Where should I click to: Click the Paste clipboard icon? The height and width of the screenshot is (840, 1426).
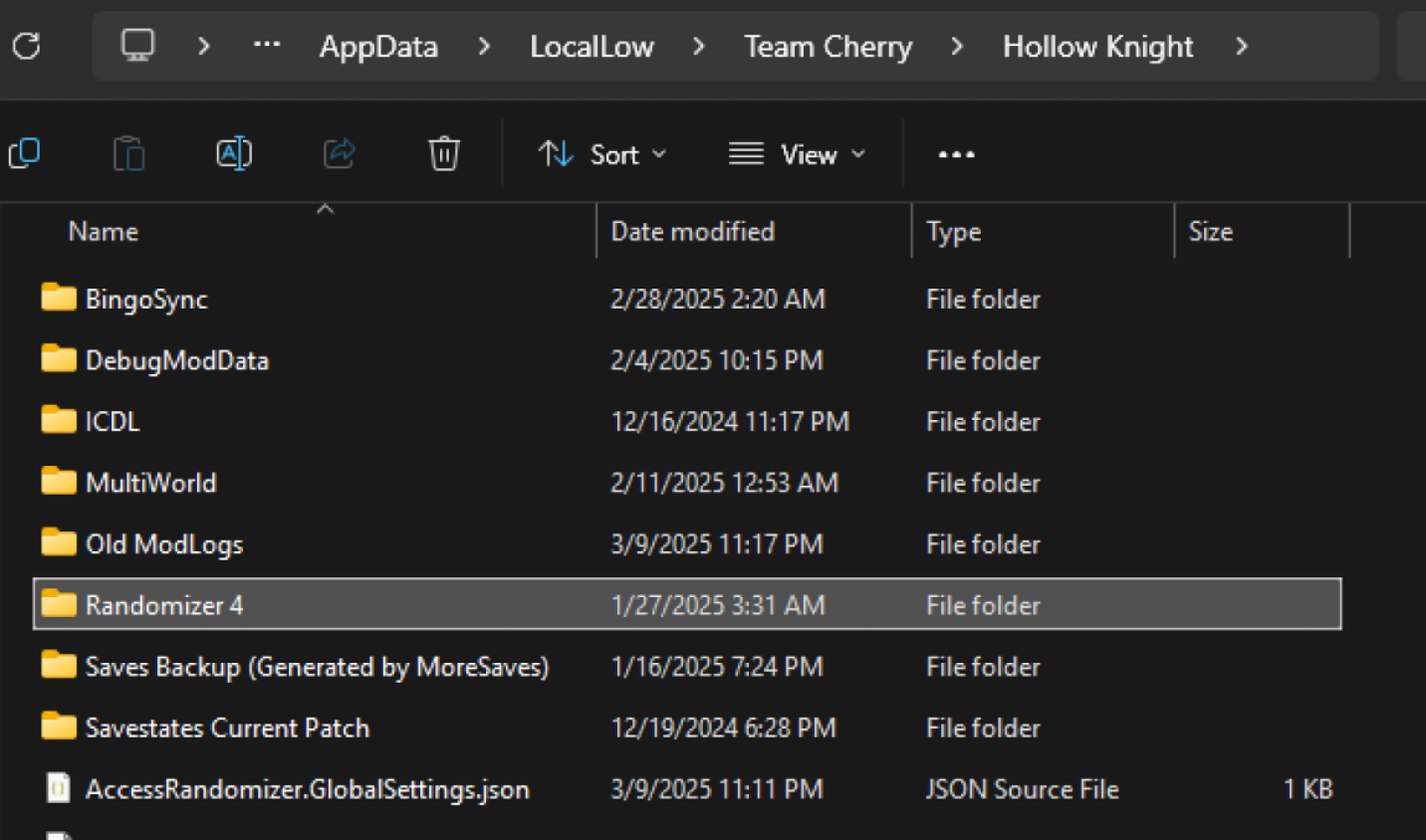[129, 154]
